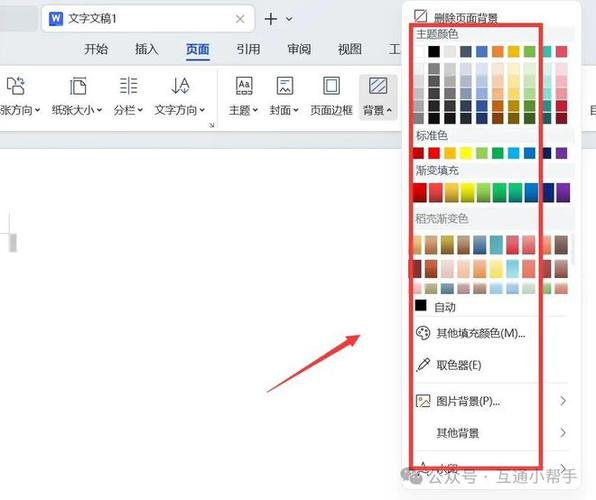Click the 分栏 columns icon
Image resolution: width=596 pixels, height=500 pixels.
128,86
